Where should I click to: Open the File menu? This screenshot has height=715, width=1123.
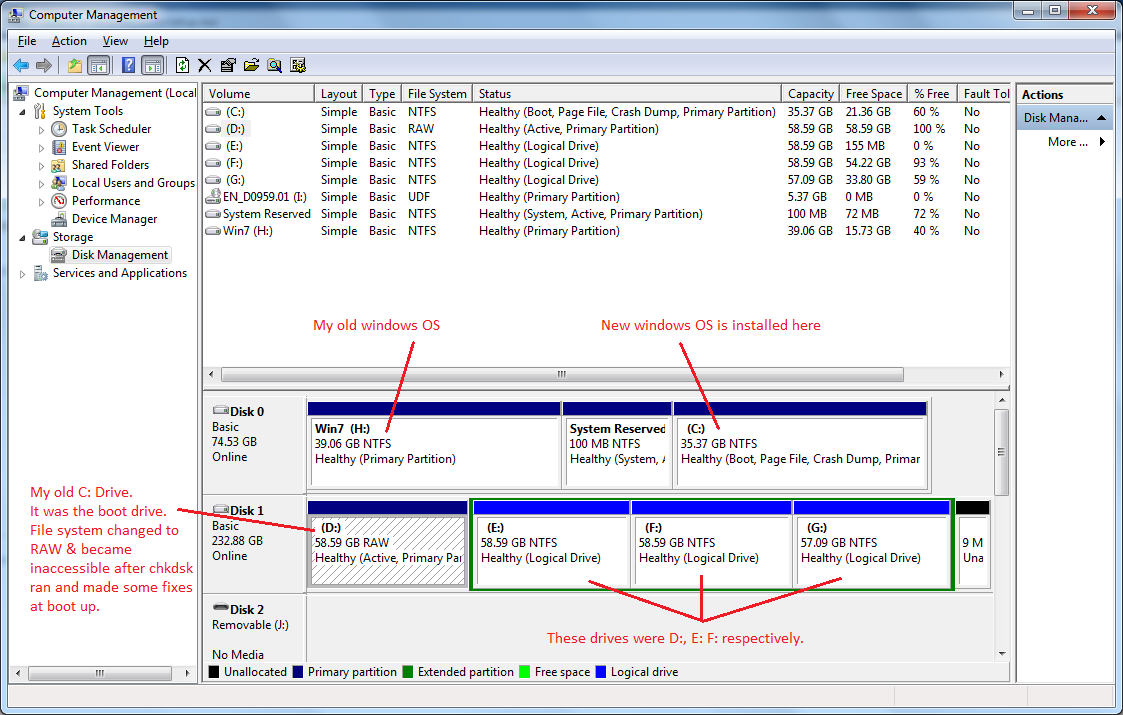(x=27, y=41)
